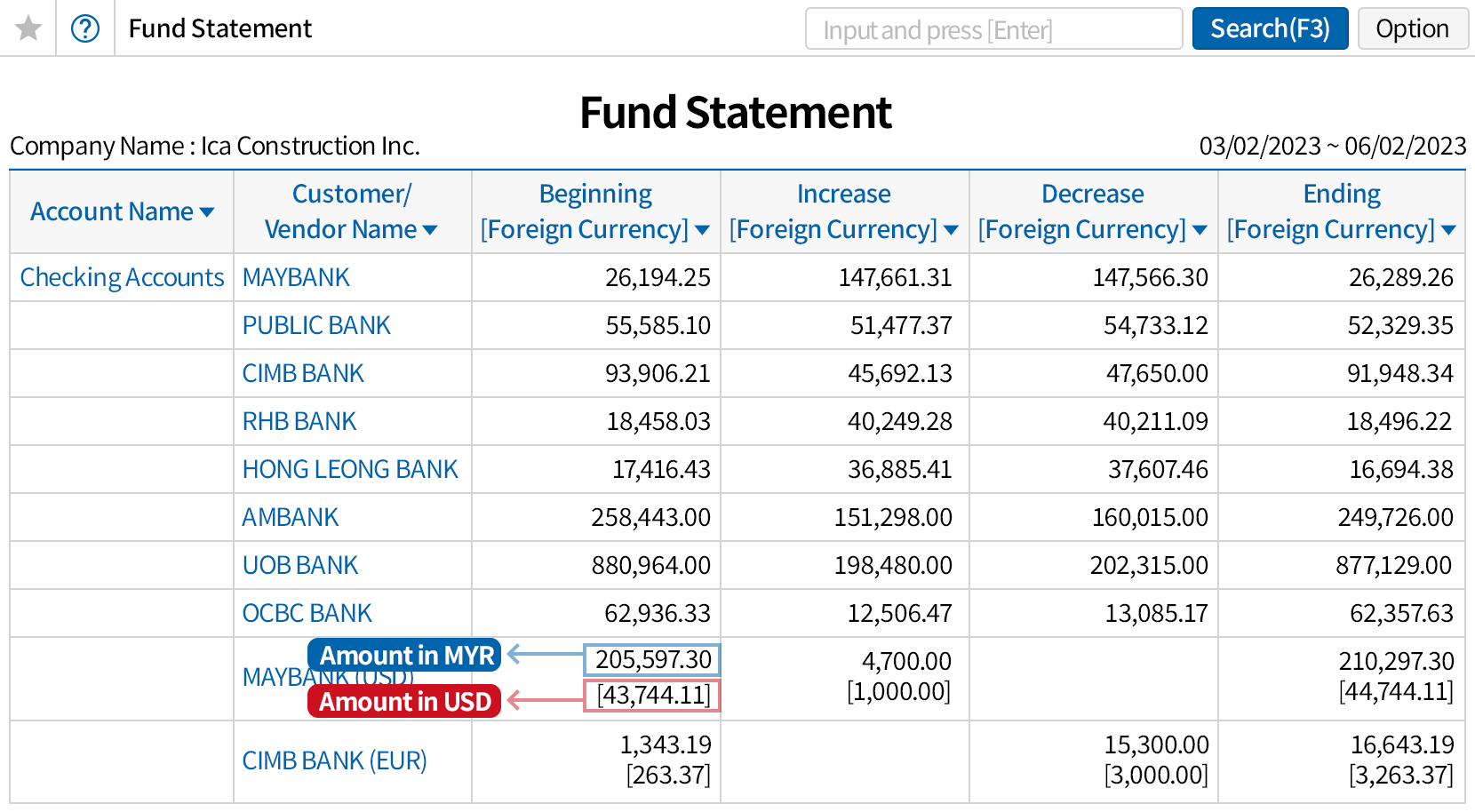Viewport: 1475px width, 812px height.
Task: Select the MAYBANK vendor link
Action: pyautogui.click(x=296, y=277)
